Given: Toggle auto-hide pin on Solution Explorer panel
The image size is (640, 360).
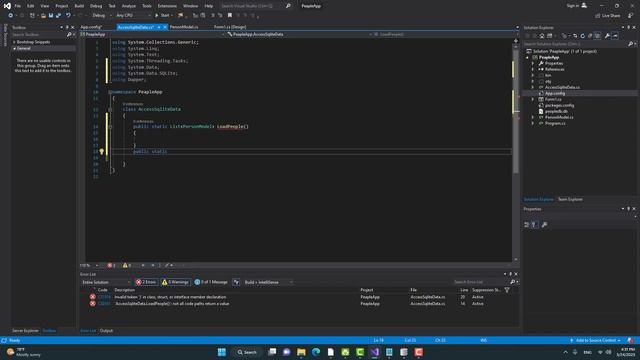Looking at the screenshot, I should click(629, 27).
